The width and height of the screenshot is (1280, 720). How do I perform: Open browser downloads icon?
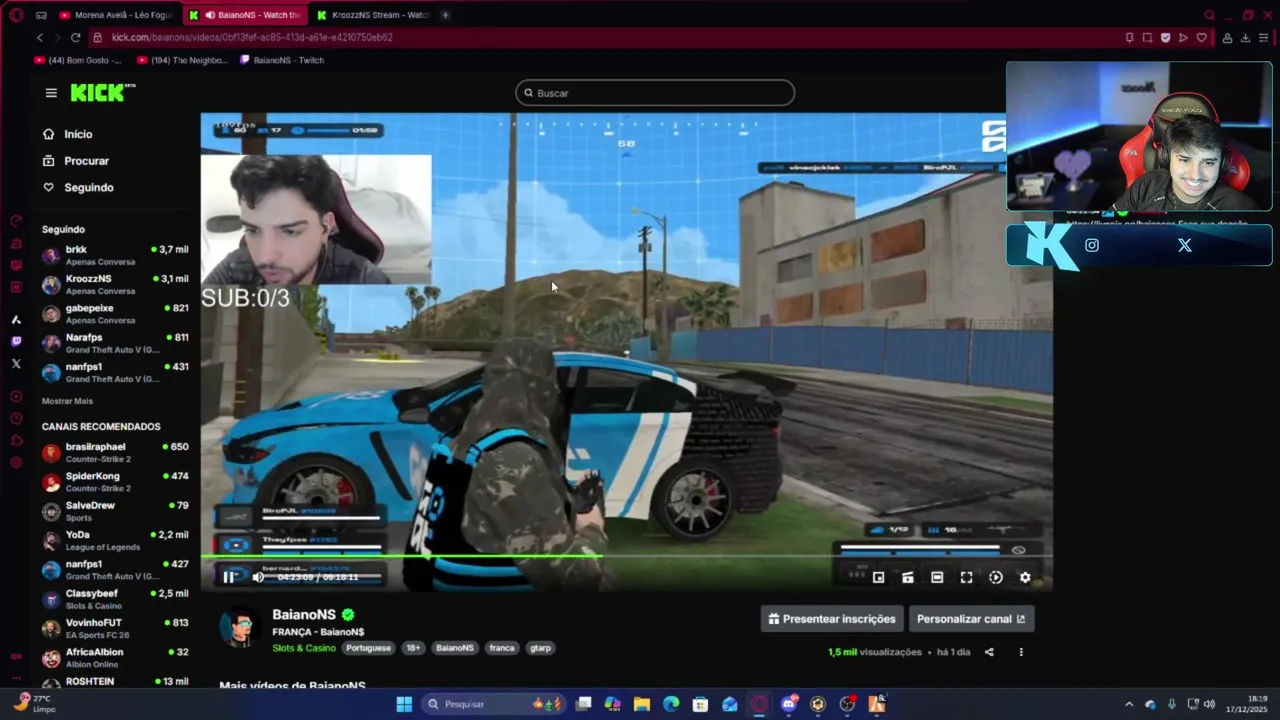tap(1245, 37)
